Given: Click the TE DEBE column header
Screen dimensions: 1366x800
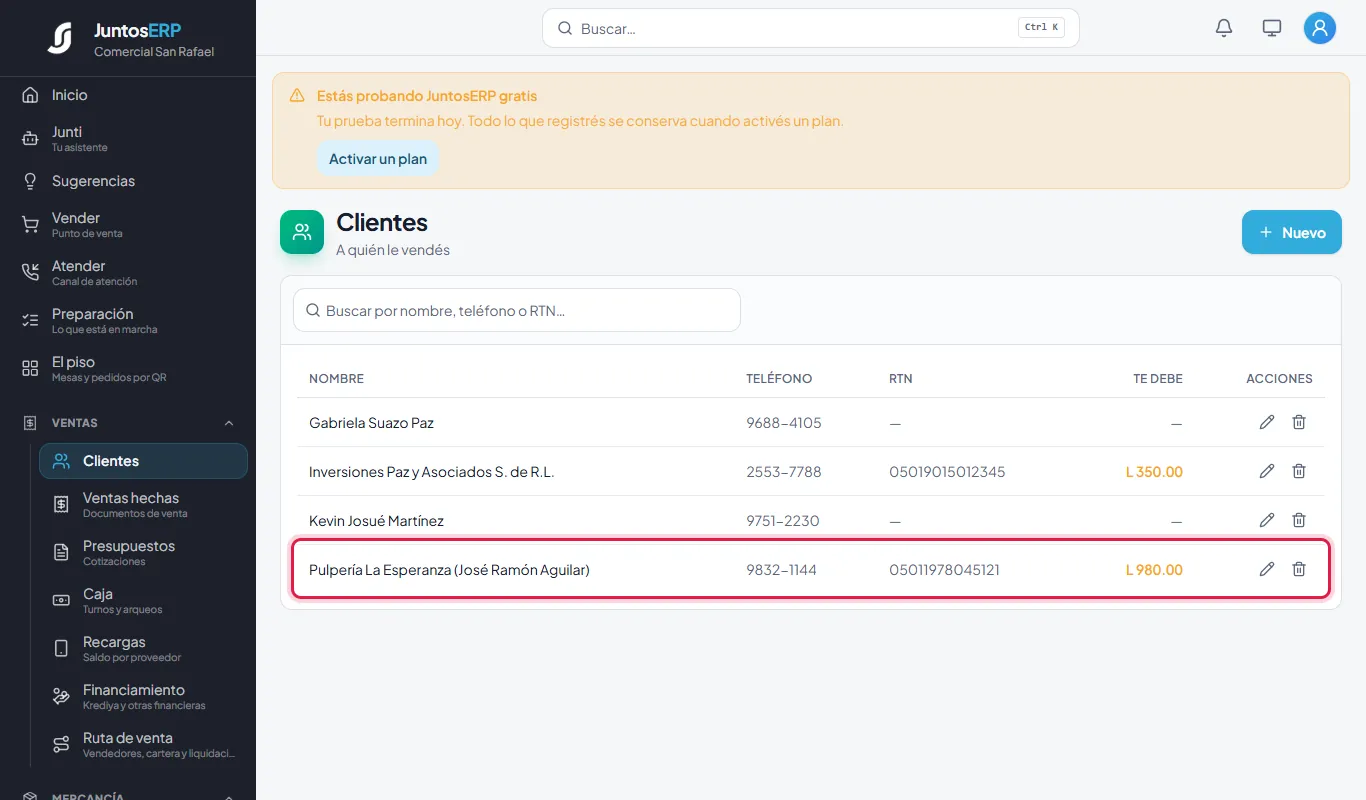Looking at the screenshot, I should click(x=1158, y=379).
